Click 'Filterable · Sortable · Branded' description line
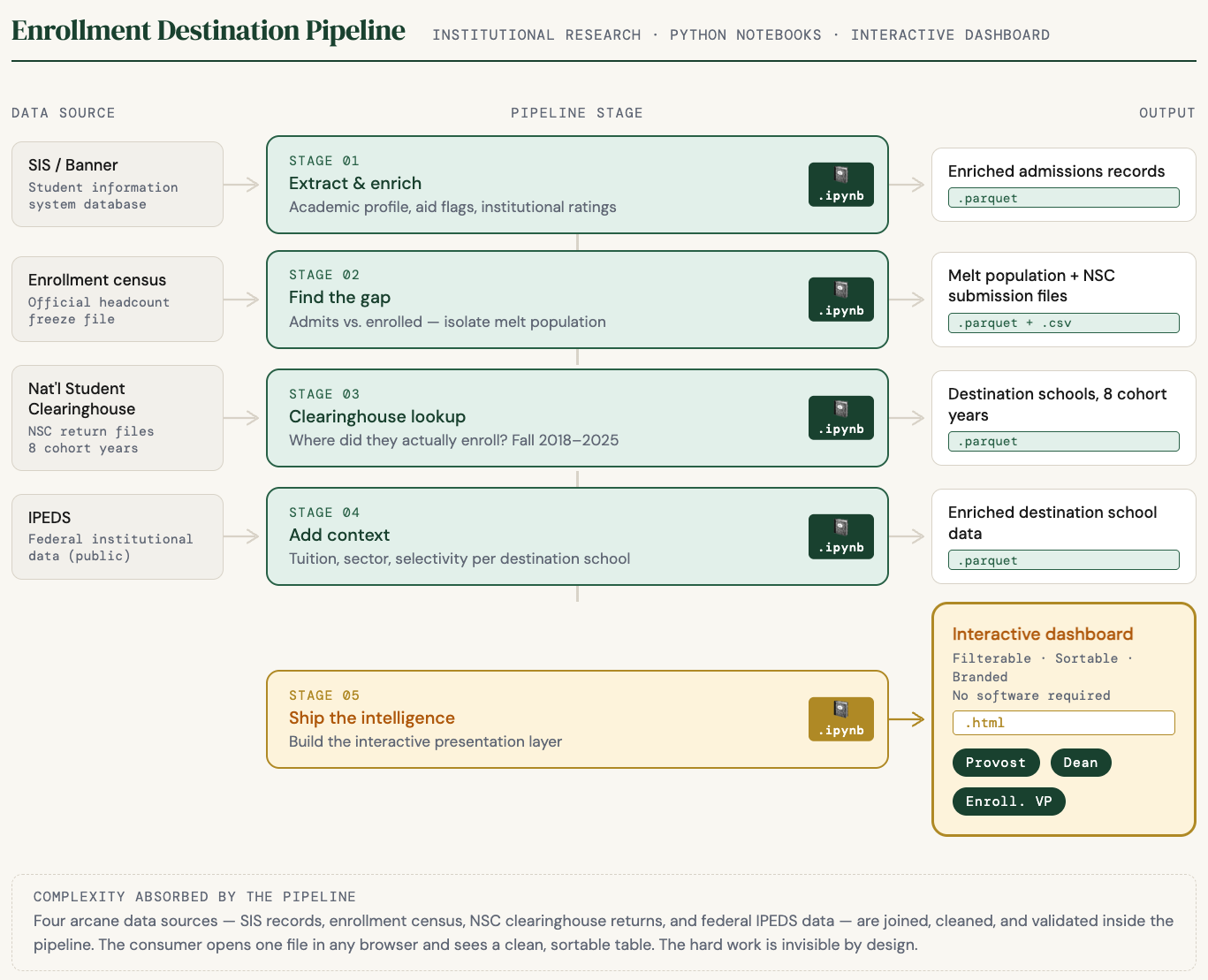1208x980 pixels. (1043, 667)
